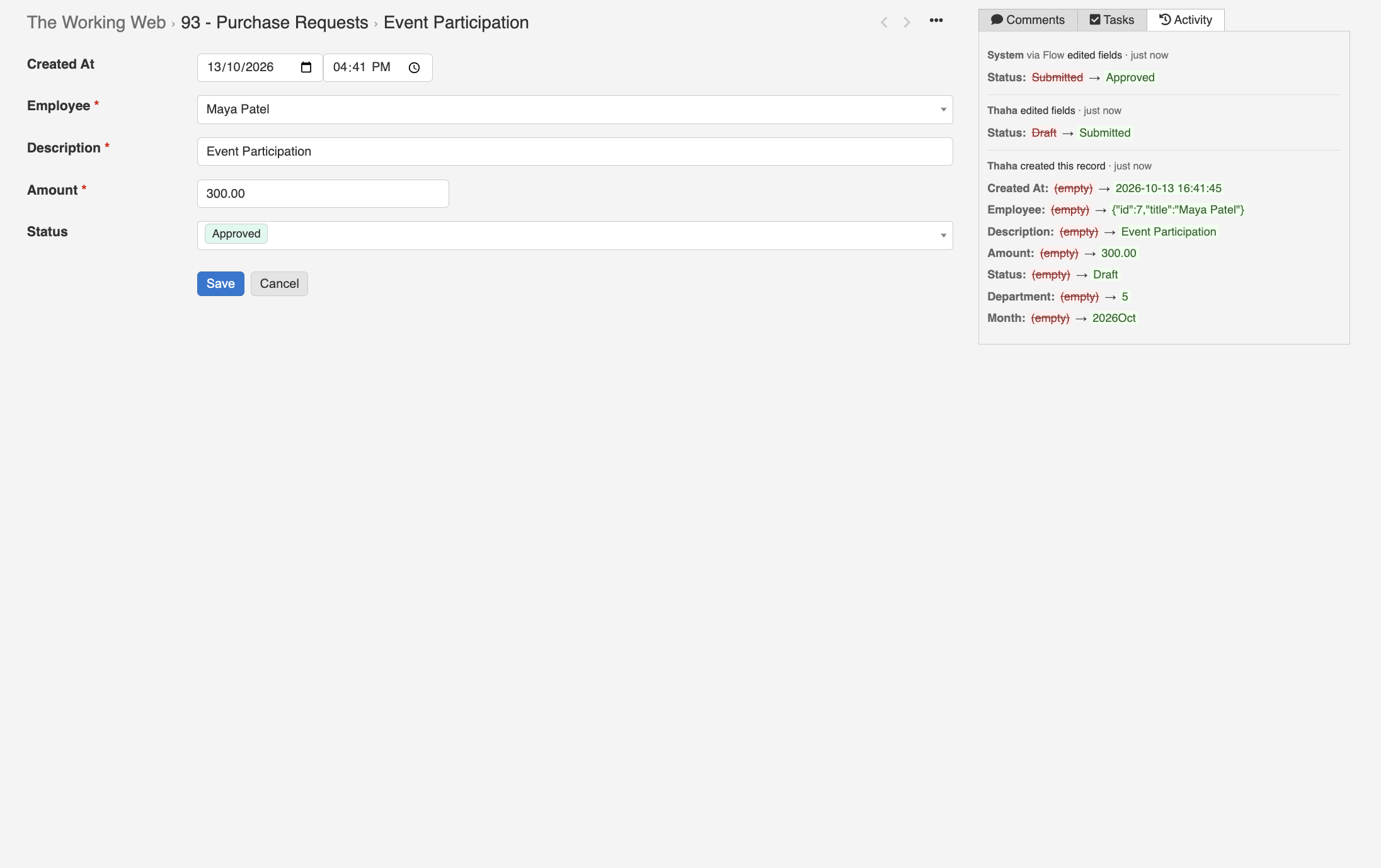
Task: Click the Employee JSON value in activity
Action: coord(1178,210)
